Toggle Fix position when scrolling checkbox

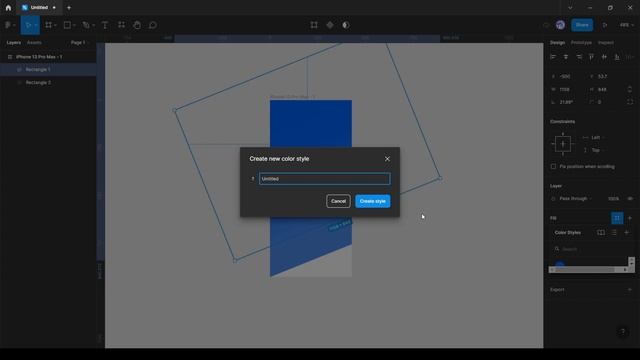coord(553,167)
